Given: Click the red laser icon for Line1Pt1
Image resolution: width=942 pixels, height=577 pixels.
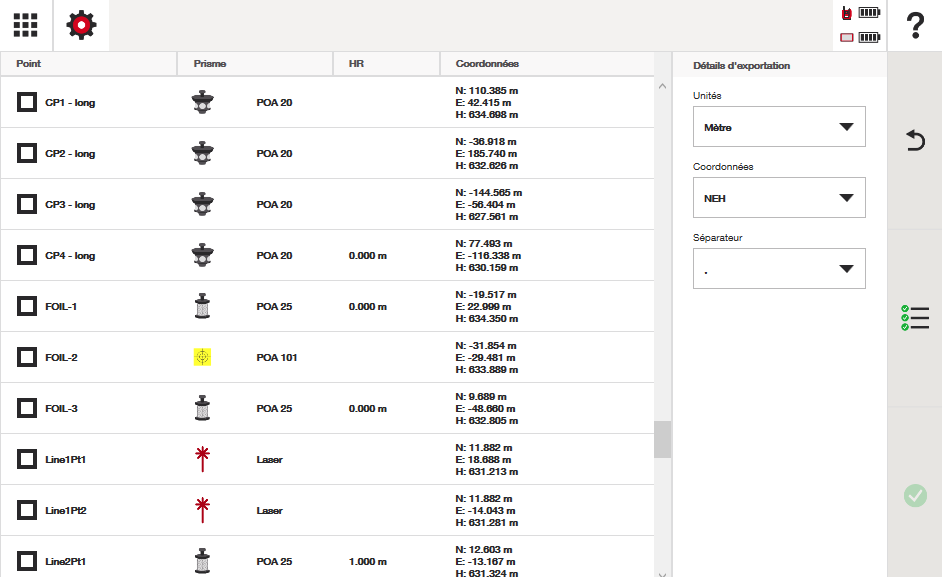Looking at the screenshot, I should 202,459.
